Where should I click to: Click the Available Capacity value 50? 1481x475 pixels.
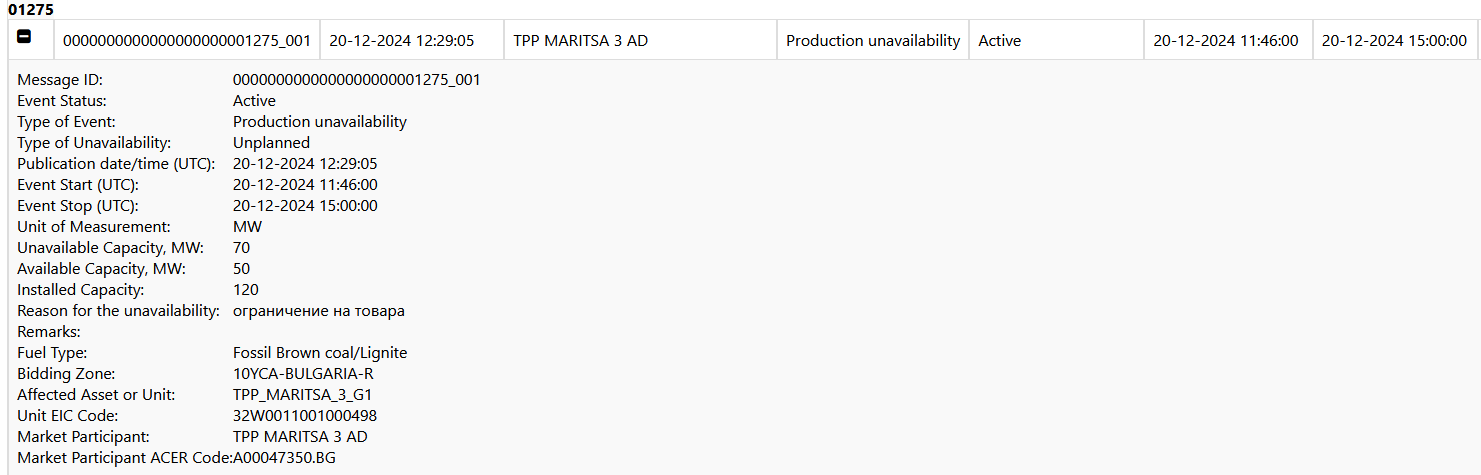241,269
